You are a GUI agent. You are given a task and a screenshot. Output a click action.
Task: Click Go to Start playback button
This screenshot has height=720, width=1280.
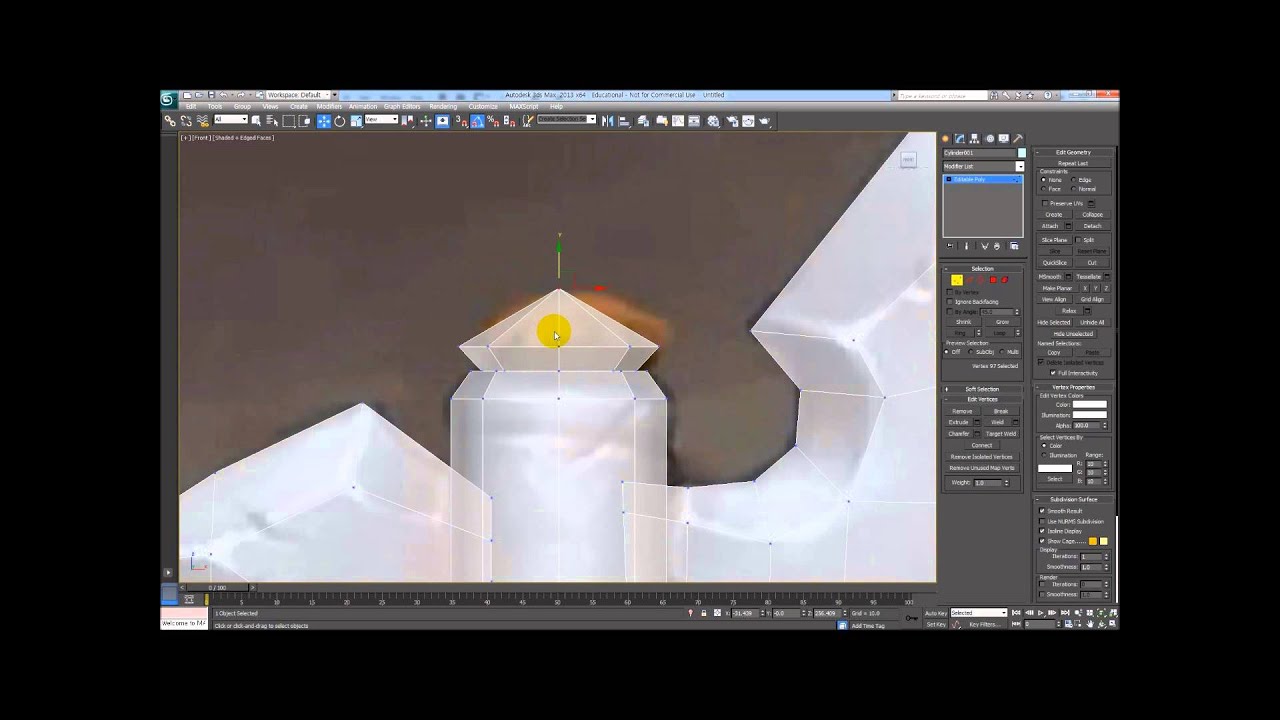pyautogui.click(x=1016, y=613)
